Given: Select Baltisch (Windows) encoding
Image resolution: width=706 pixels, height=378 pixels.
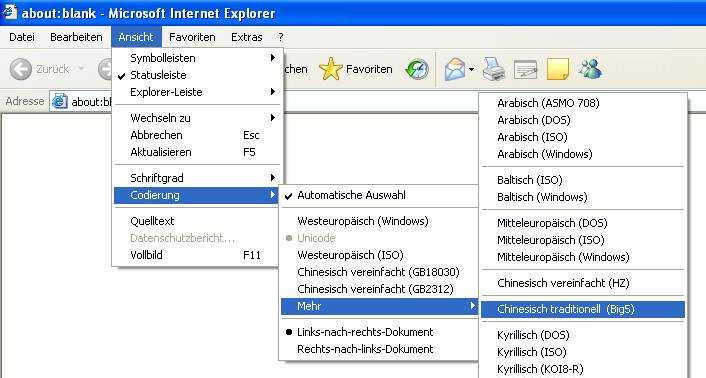Looking at the screenshot, I should click(x=583, y=197).
